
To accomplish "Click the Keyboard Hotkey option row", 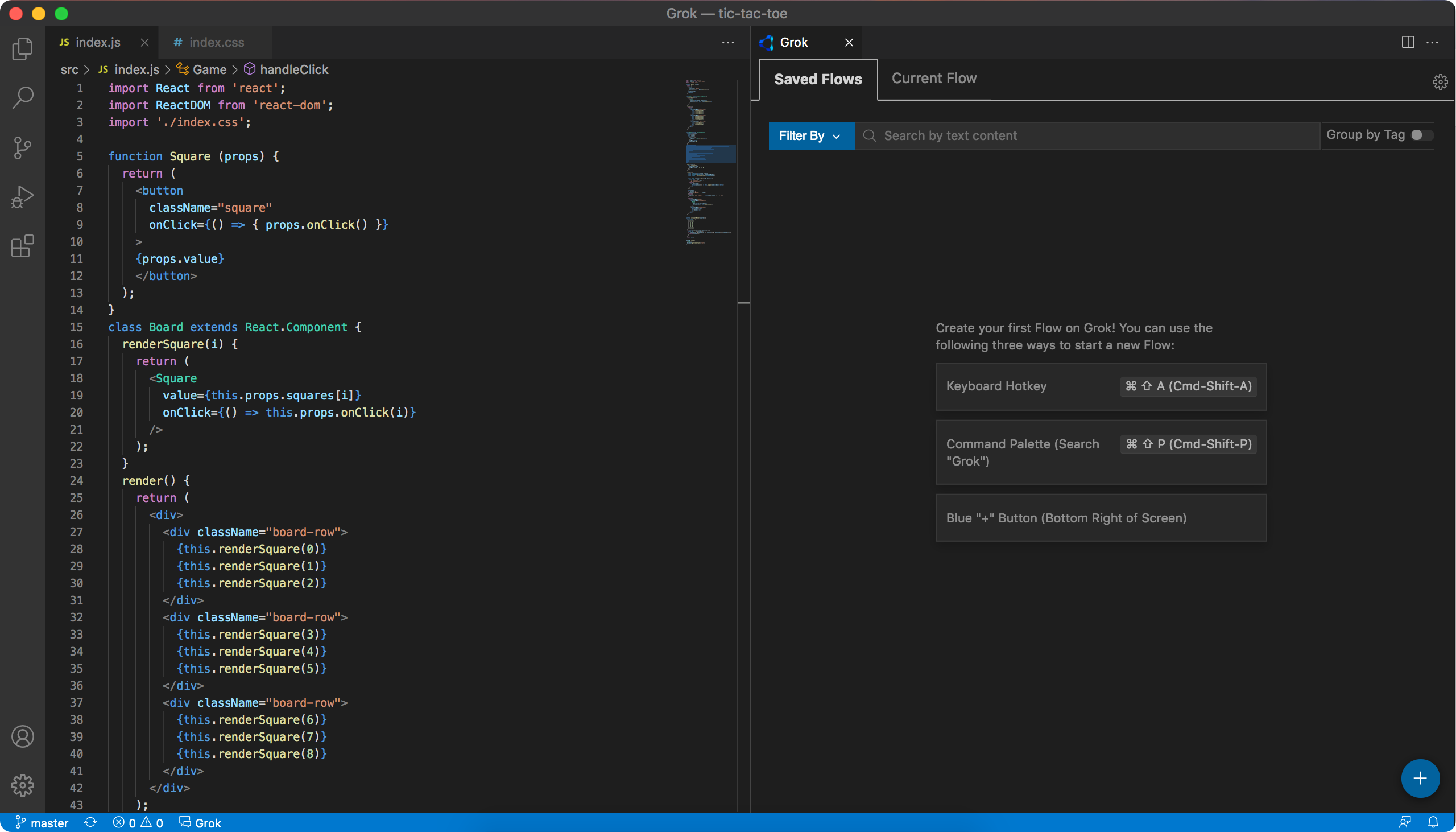I will 1101,386.
